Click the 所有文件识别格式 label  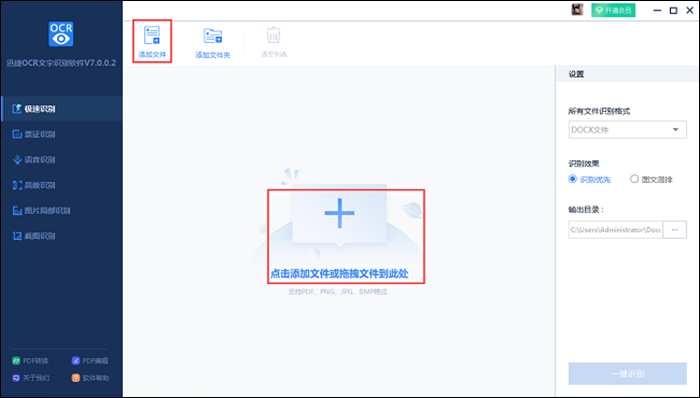click(x=599, y=111)
